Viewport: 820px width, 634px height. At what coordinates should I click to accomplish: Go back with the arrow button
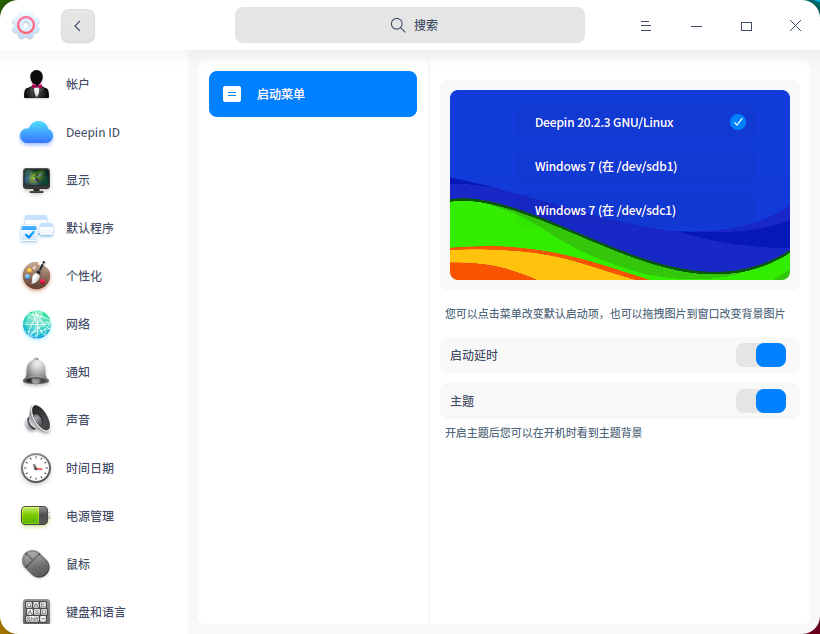point(78,26)
